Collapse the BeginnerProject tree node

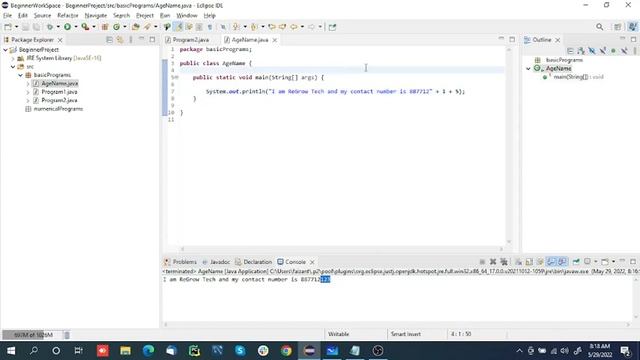point(5,50)
